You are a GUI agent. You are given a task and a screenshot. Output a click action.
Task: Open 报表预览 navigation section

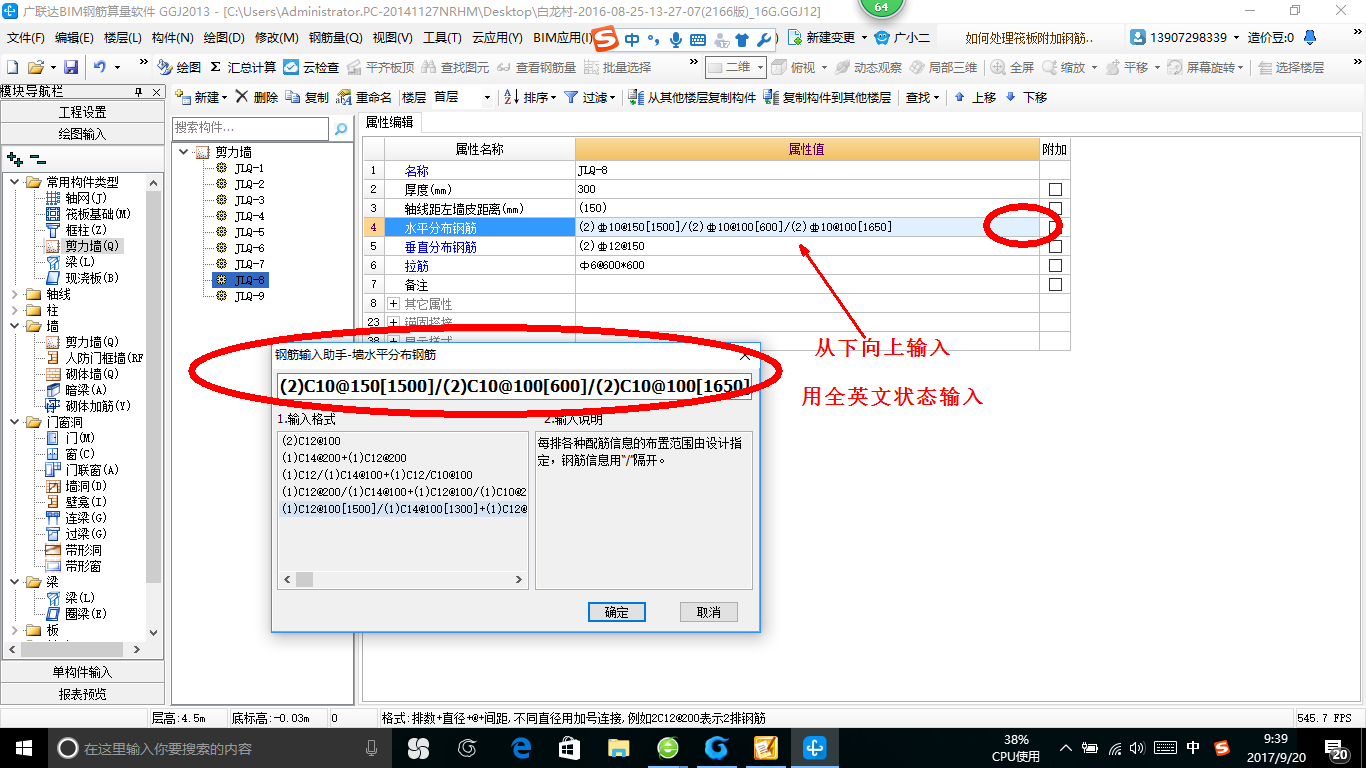(82, 693)
